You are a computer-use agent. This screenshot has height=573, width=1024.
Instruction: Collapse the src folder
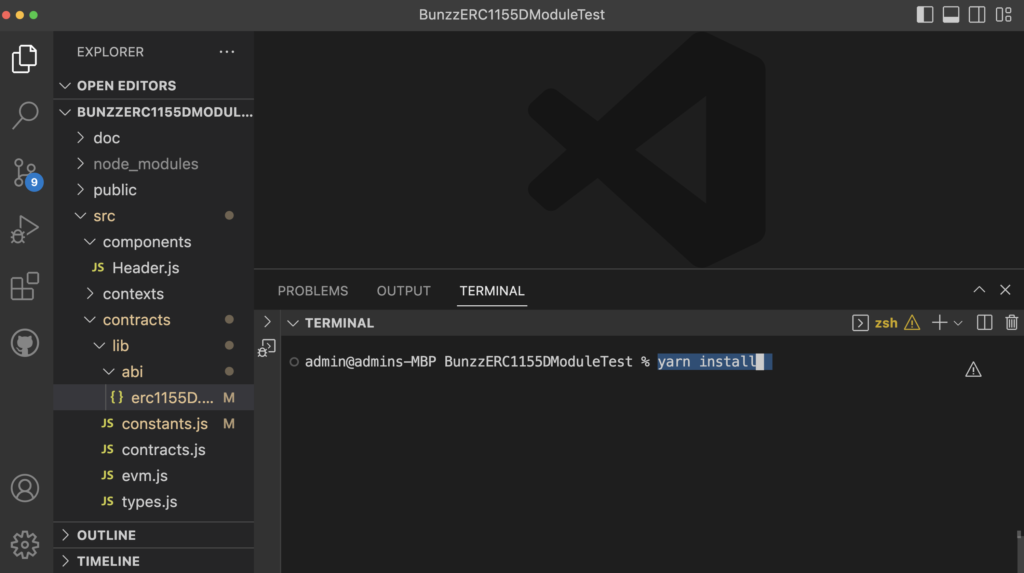pyautogui.click(x=153, y=216)
